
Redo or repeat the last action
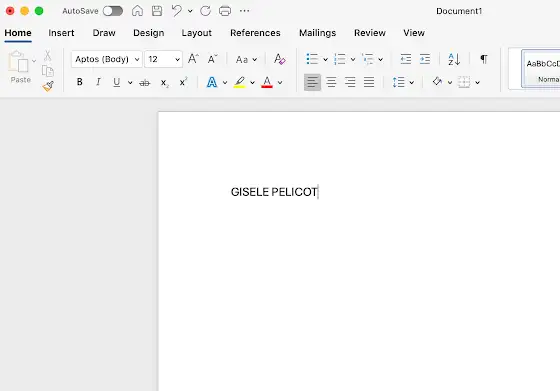coord(205,11)
